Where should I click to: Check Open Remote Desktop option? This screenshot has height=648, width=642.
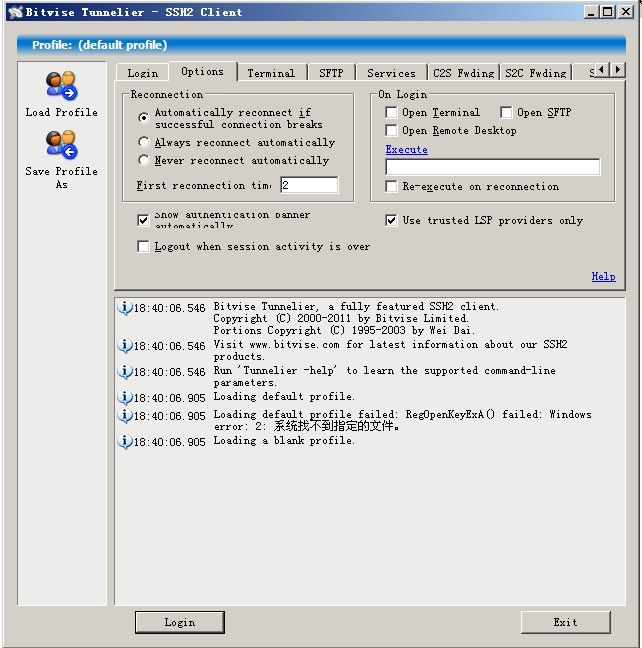[x=391, y=130]
